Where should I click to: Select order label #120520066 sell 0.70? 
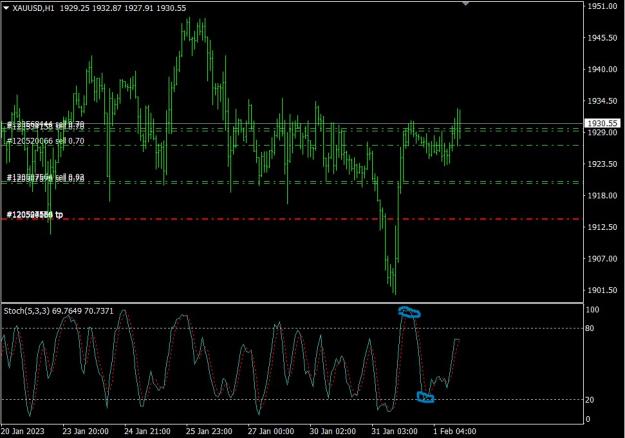(x=46, y=141)
